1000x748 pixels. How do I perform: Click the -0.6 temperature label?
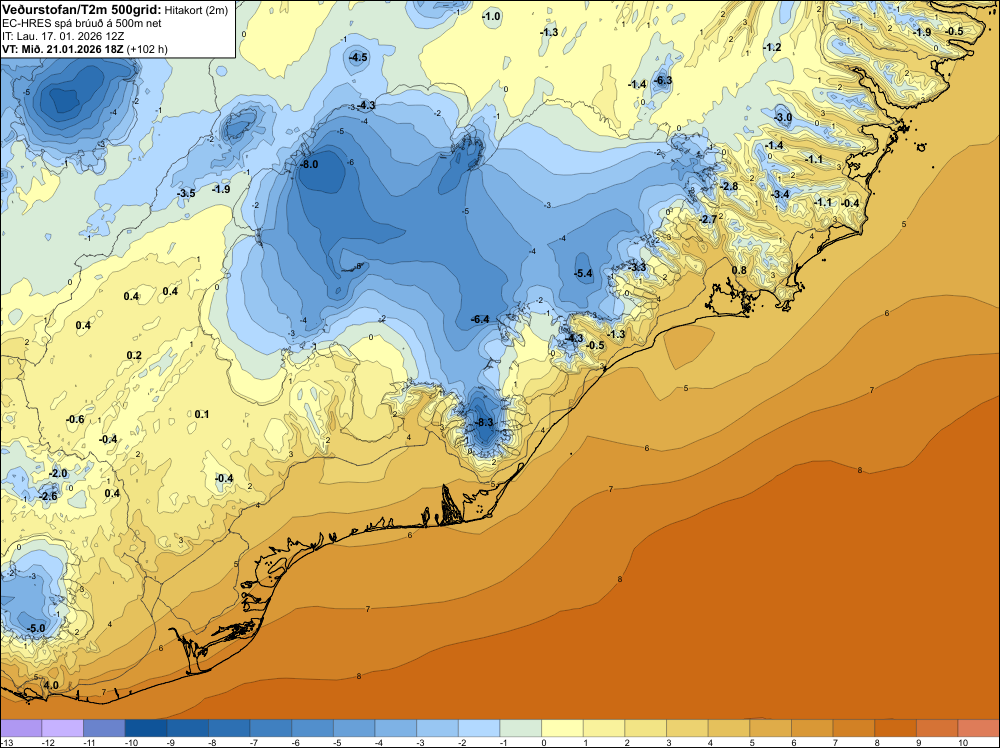75,420
